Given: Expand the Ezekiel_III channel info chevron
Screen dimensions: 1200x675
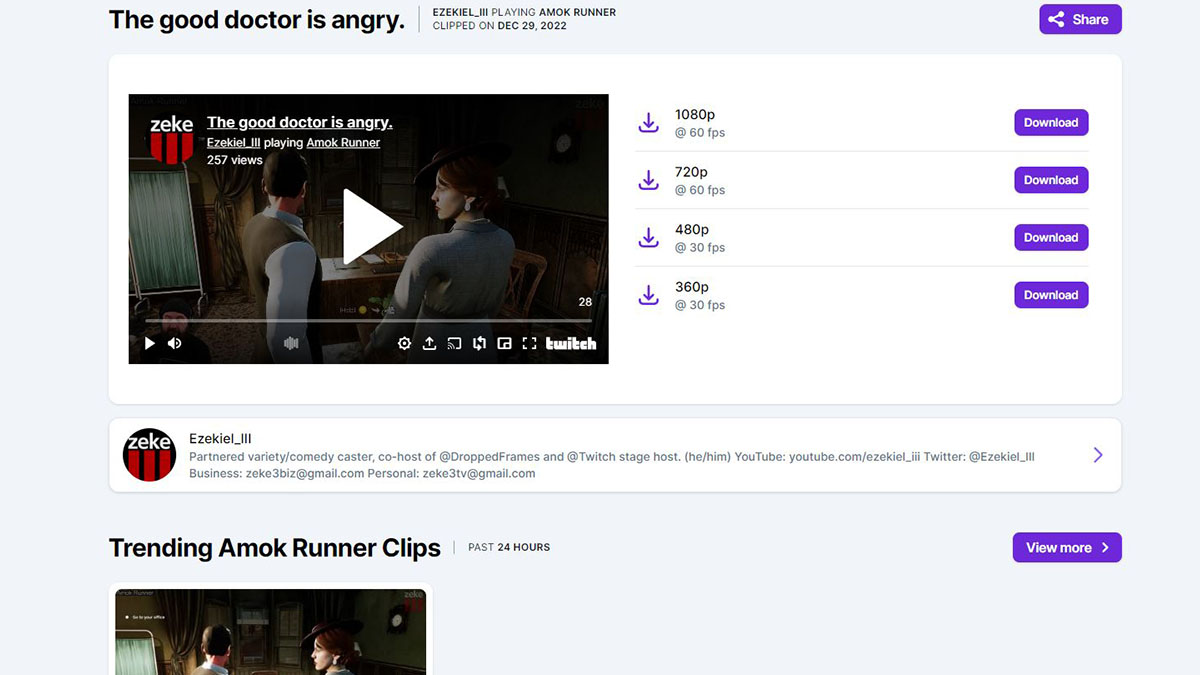Looking at the screenshot, I should click(1098, 454).
